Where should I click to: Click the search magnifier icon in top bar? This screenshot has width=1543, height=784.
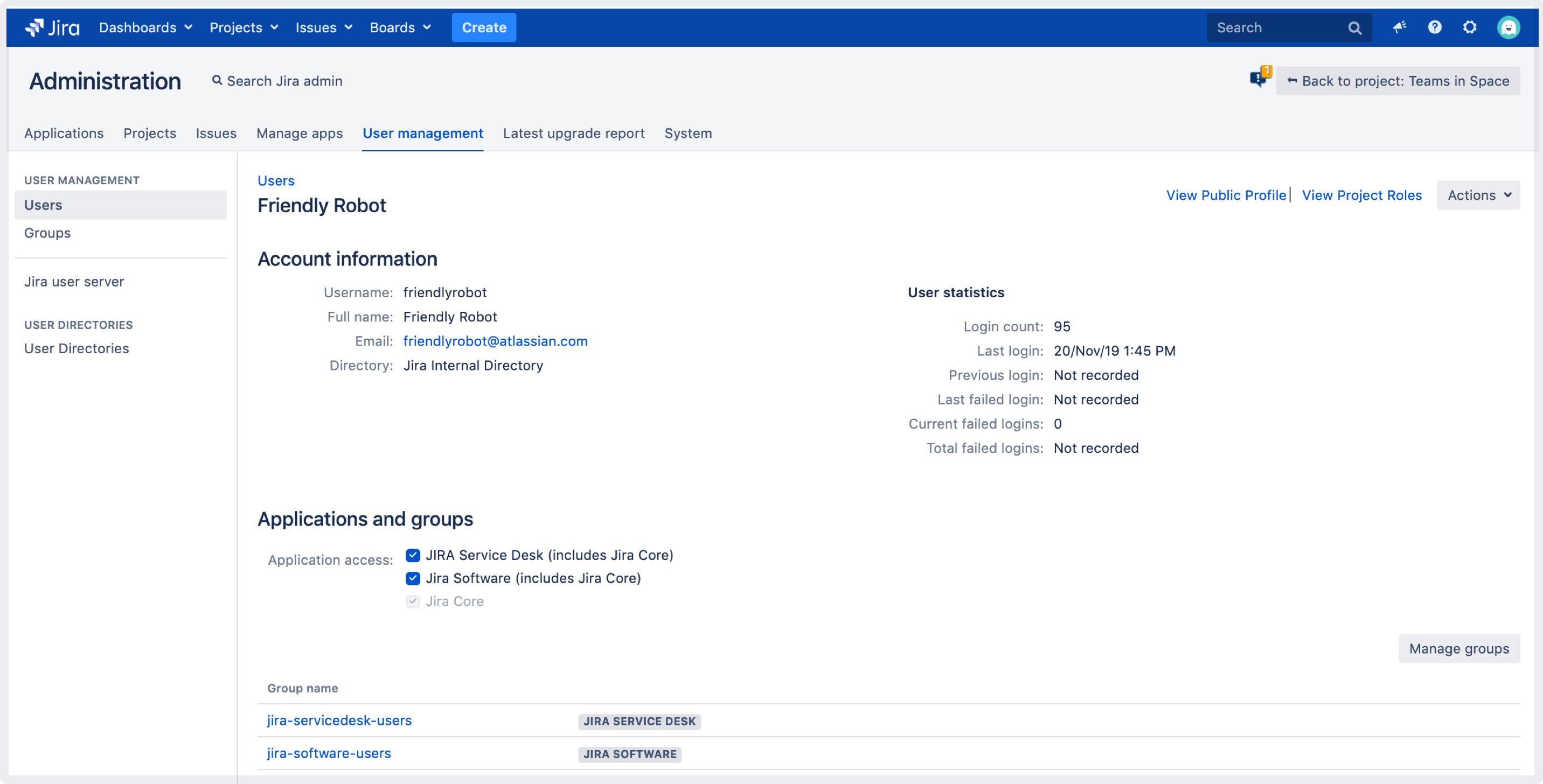tap(1354, 28)
